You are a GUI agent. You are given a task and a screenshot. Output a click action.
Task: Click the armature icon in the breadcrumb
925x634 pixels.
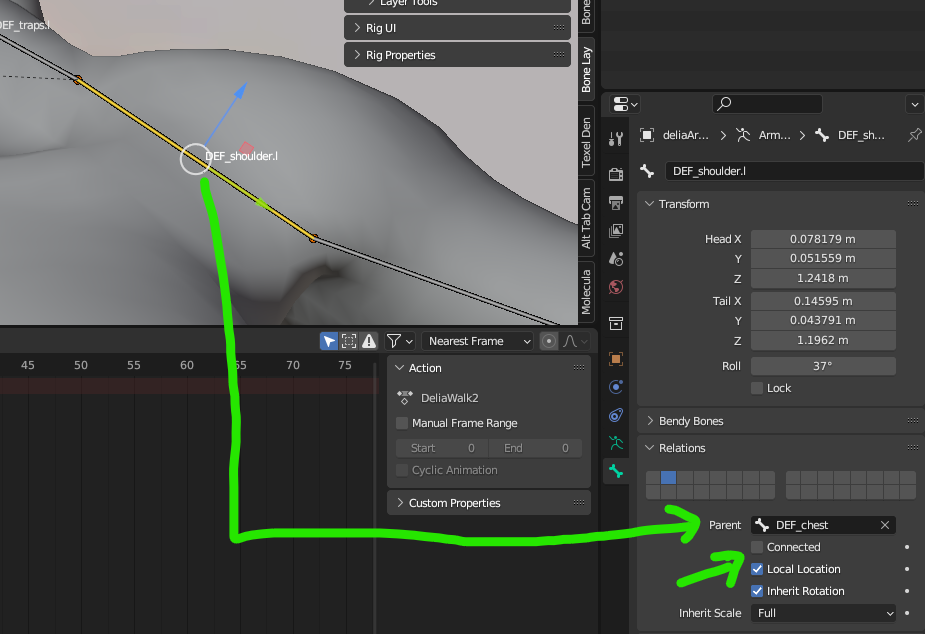(x=743, y=135)
